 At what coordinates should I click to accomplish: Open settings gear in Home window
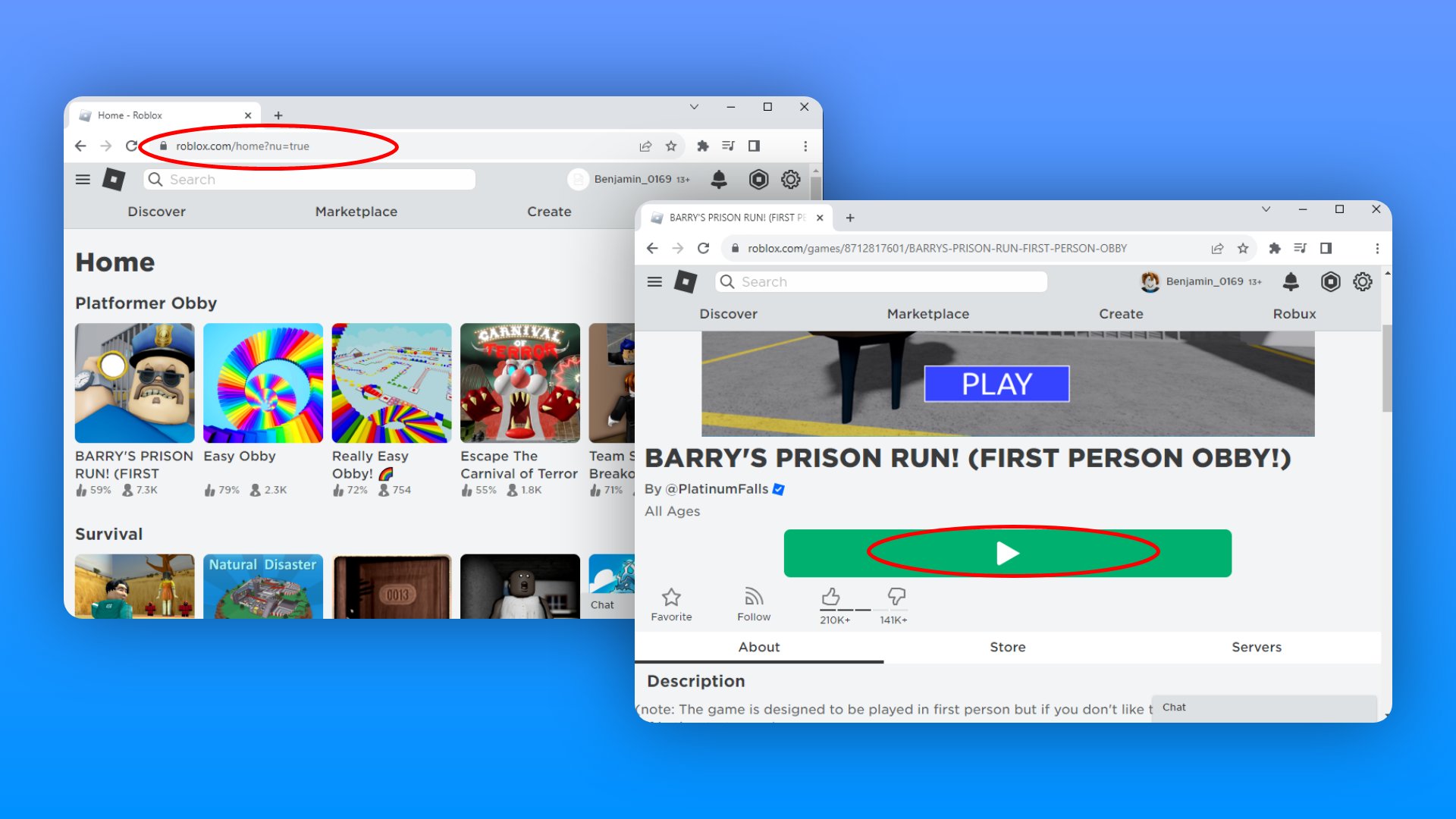click(791, 180)
